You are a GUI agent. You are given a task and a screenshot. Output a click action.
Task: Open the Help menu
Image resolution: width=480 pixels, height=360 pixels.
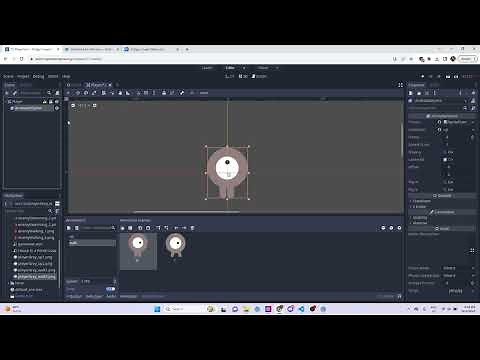66,76
